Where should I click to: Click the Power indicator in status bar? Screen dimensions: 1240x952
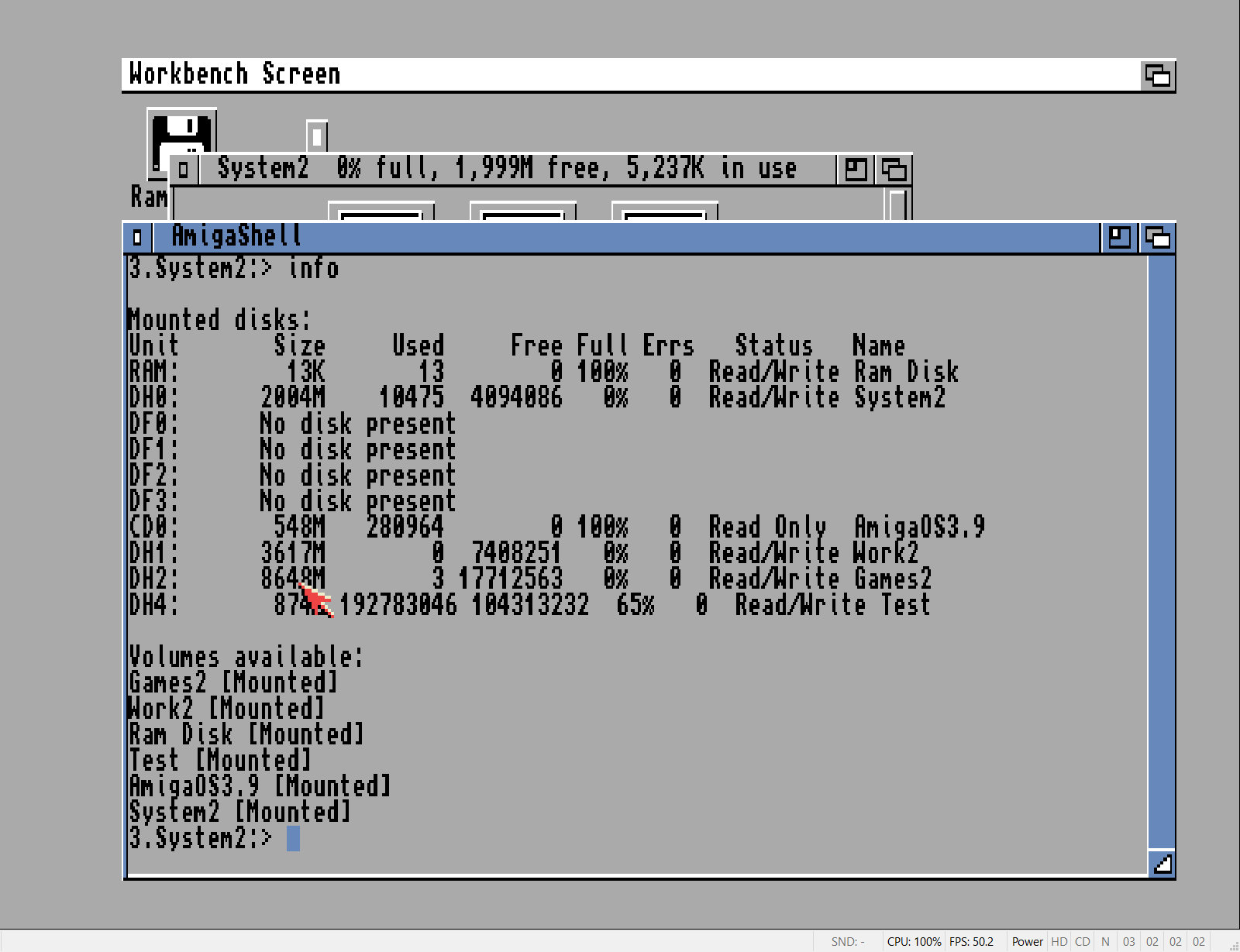(1027, 941)
